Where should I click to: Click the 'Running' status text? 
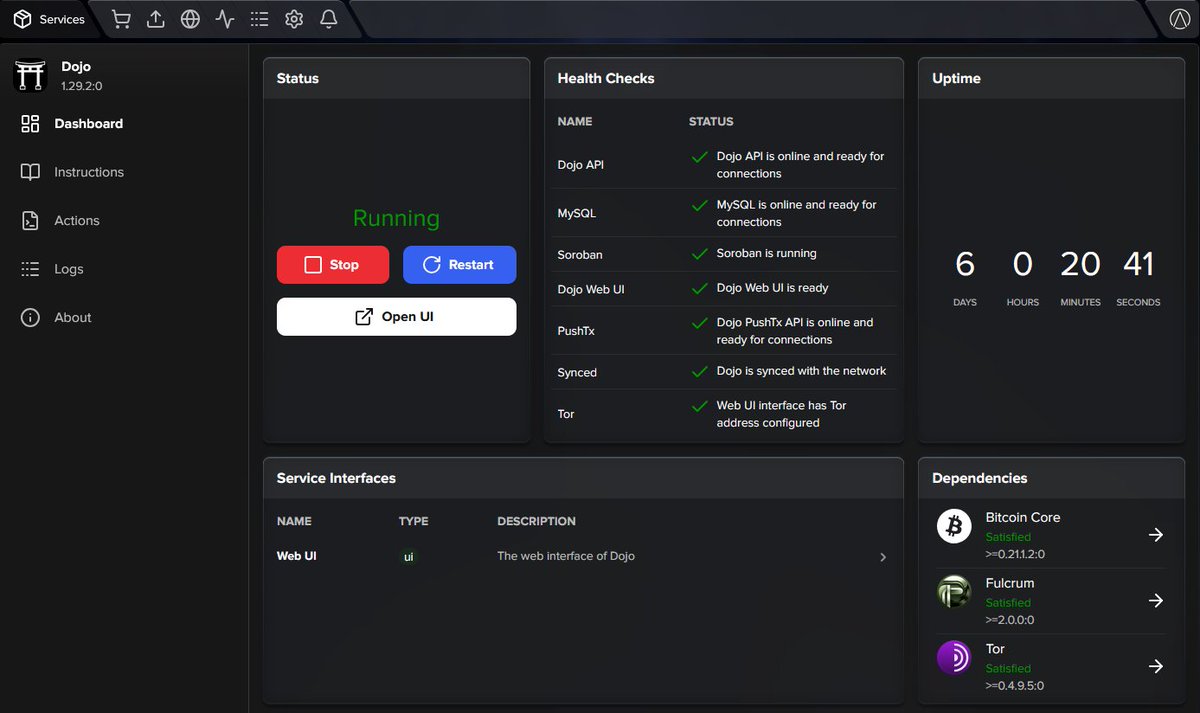point(396,218)
